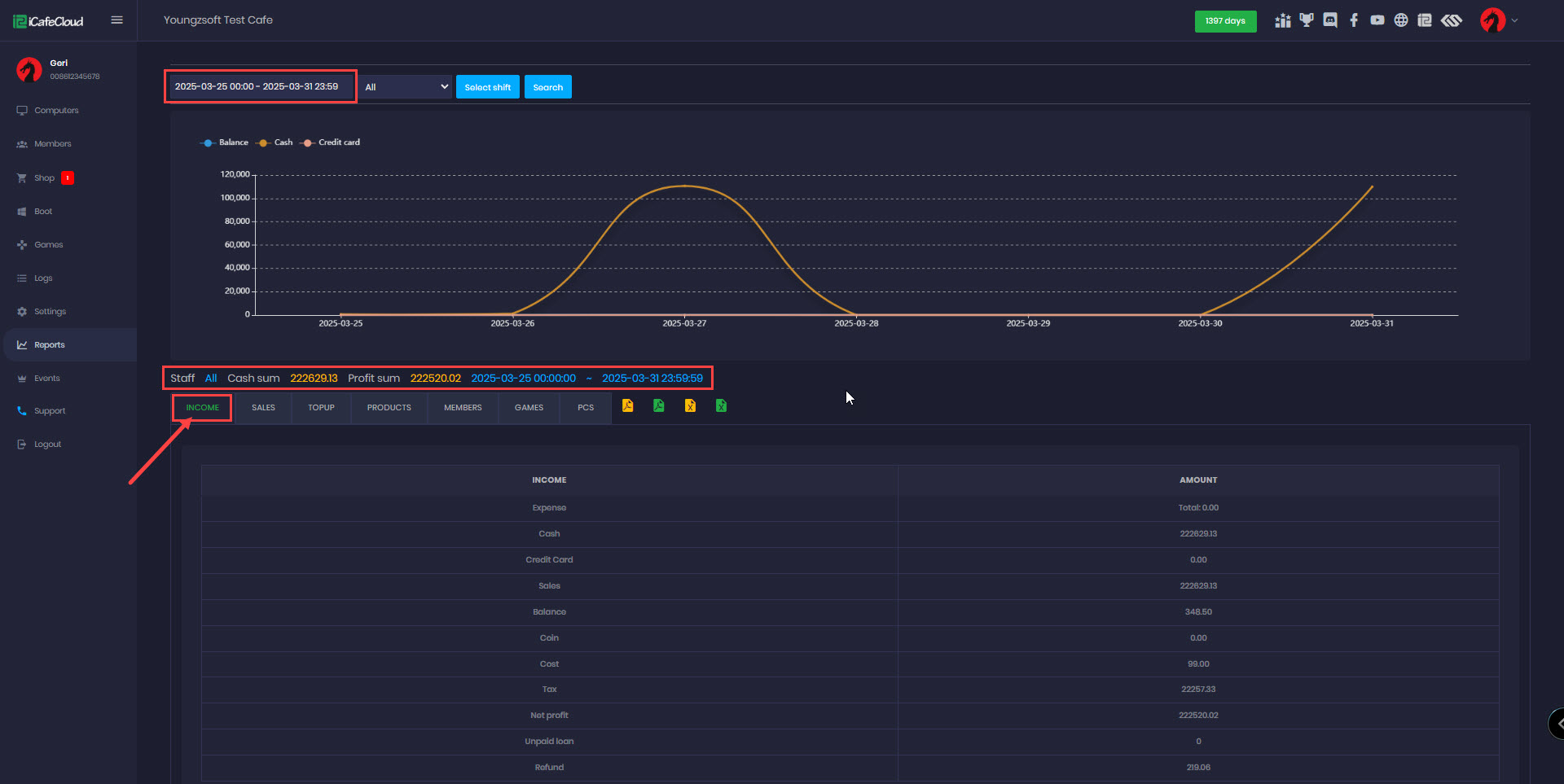
Task: Open the staff 'All' dropdown
Action: click(406, 87)
